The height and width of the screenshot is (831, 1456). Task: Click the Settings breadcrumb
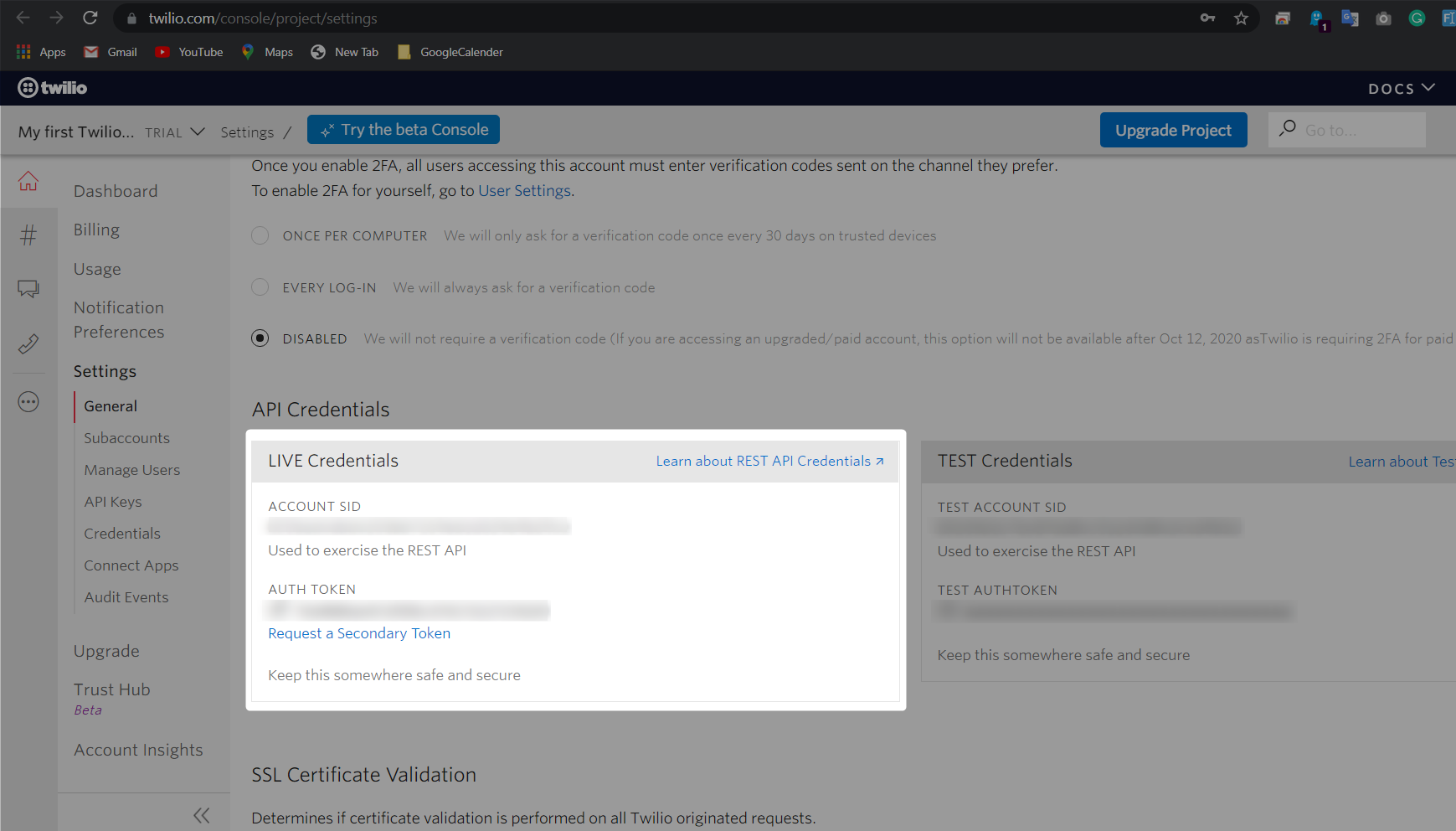point(247,132)
